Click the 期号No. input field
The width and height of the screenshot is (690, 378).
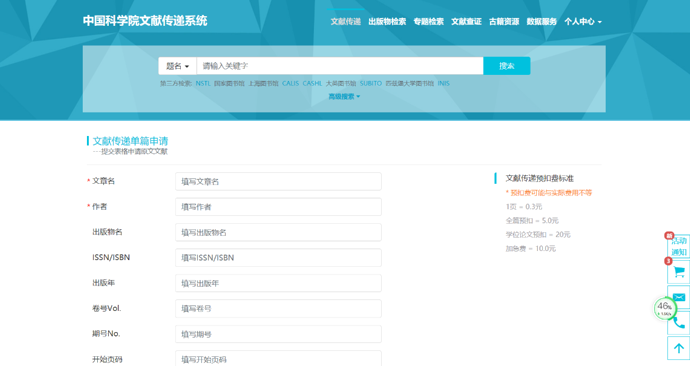pos(278,334)
